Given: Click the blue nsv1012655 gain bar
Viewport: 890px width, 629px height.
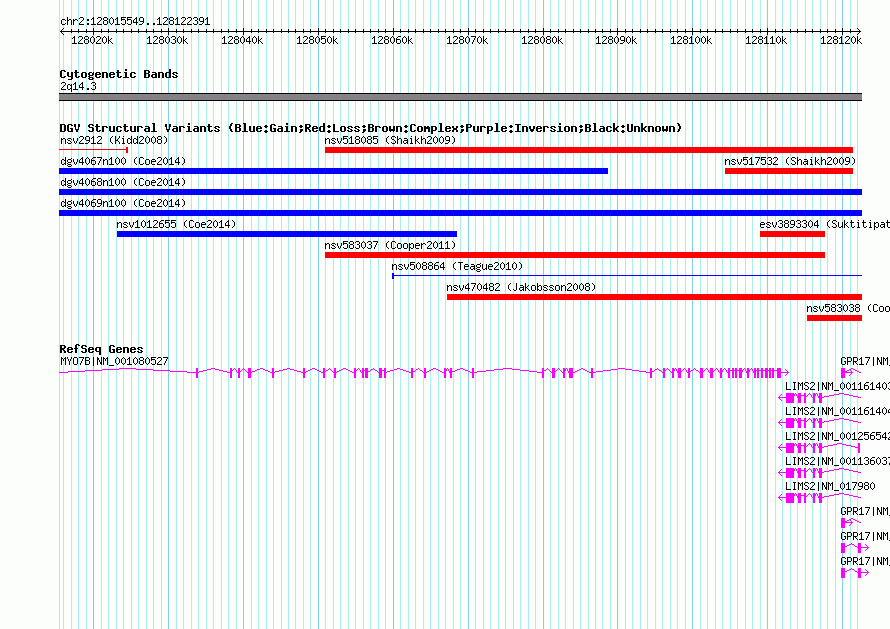Looking at the screenshot, I should (x=287, y=234).
